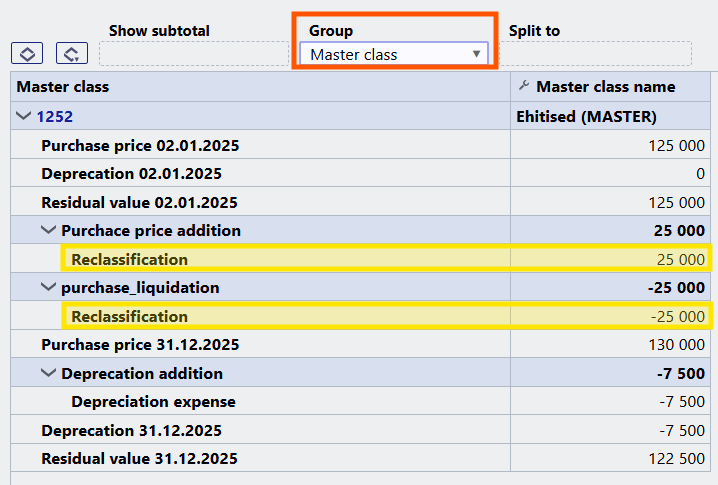Click the empty Split to field
The height and width of the screenshot is (485, 718).
(x=595, y=54)
